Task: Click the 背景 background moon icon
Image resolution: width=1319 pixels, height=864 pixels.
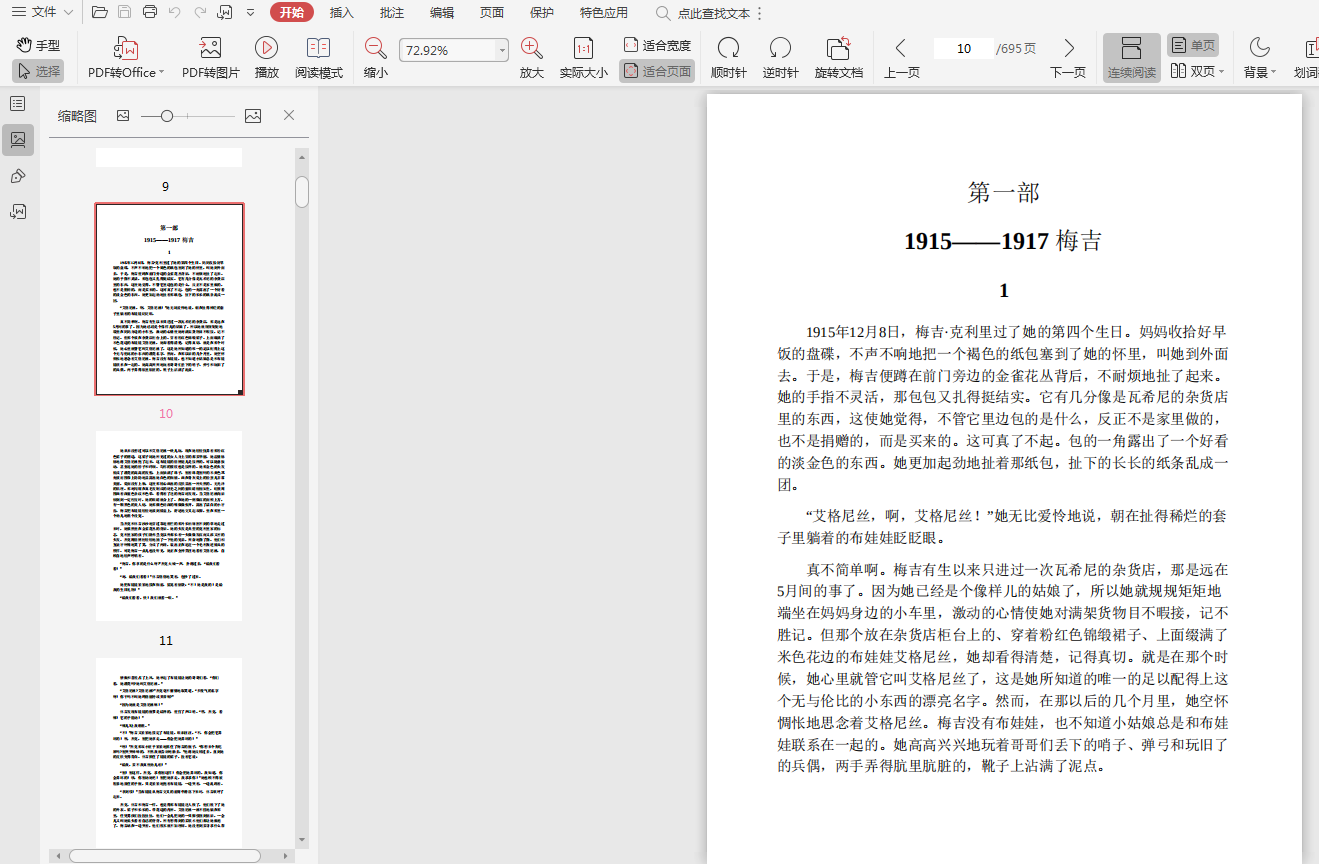Action: tap(1259, 48)
